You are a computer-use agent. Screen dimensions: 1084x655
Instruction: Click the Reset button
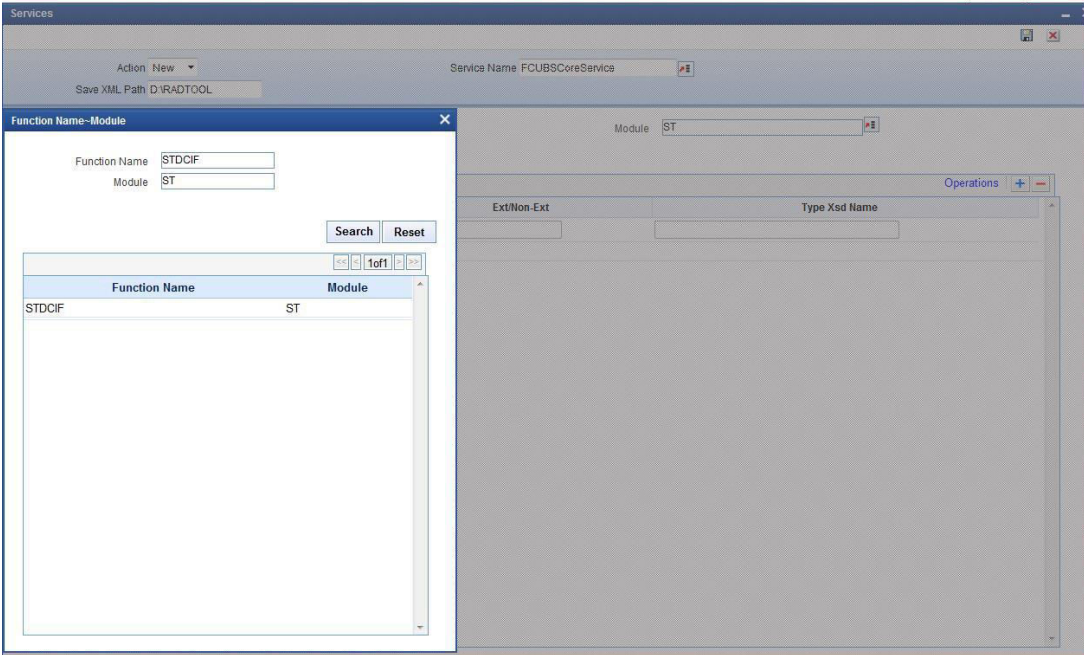click(x=409, y=232)
